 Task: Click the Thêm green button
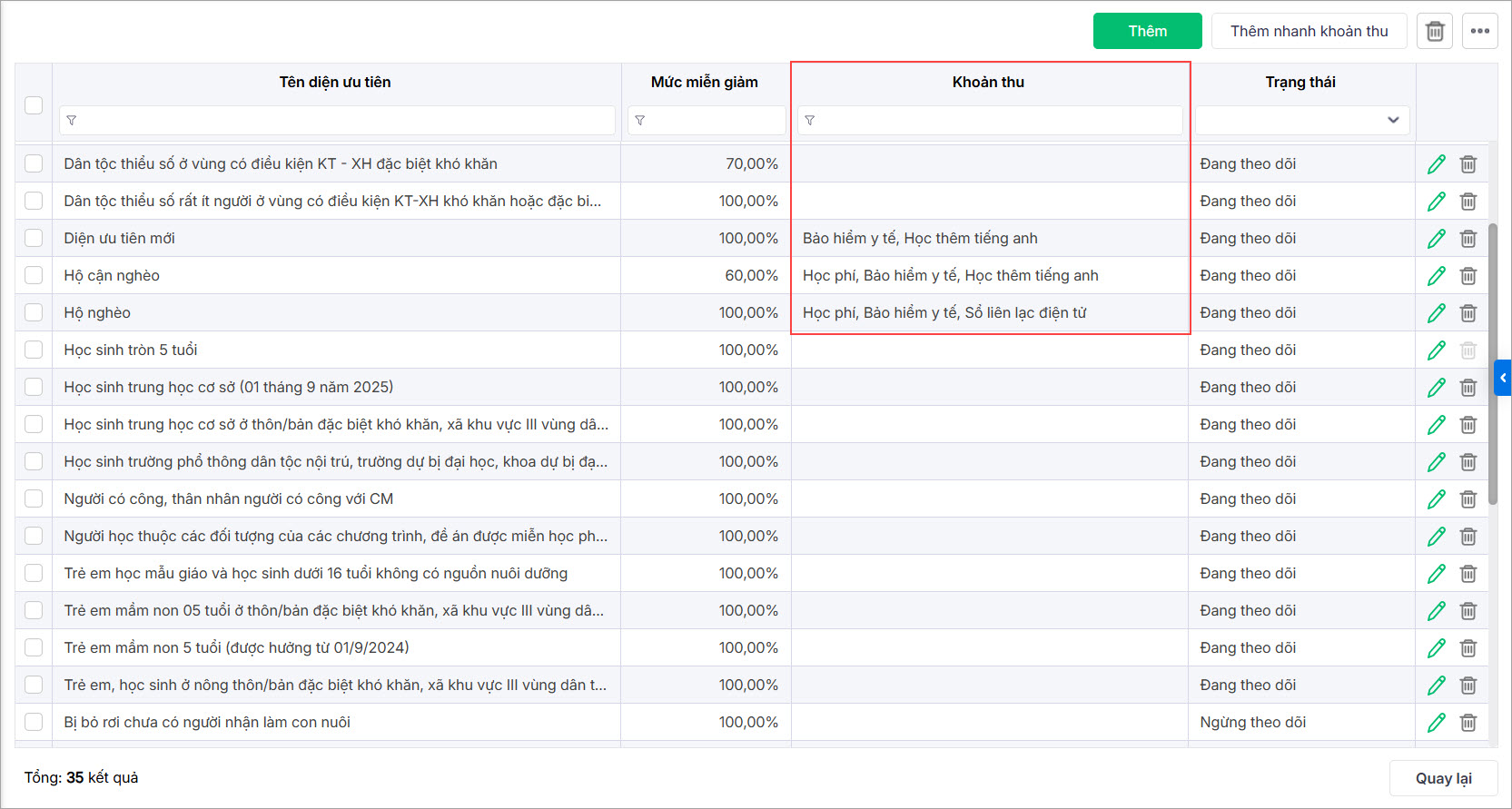point(1147,31)
